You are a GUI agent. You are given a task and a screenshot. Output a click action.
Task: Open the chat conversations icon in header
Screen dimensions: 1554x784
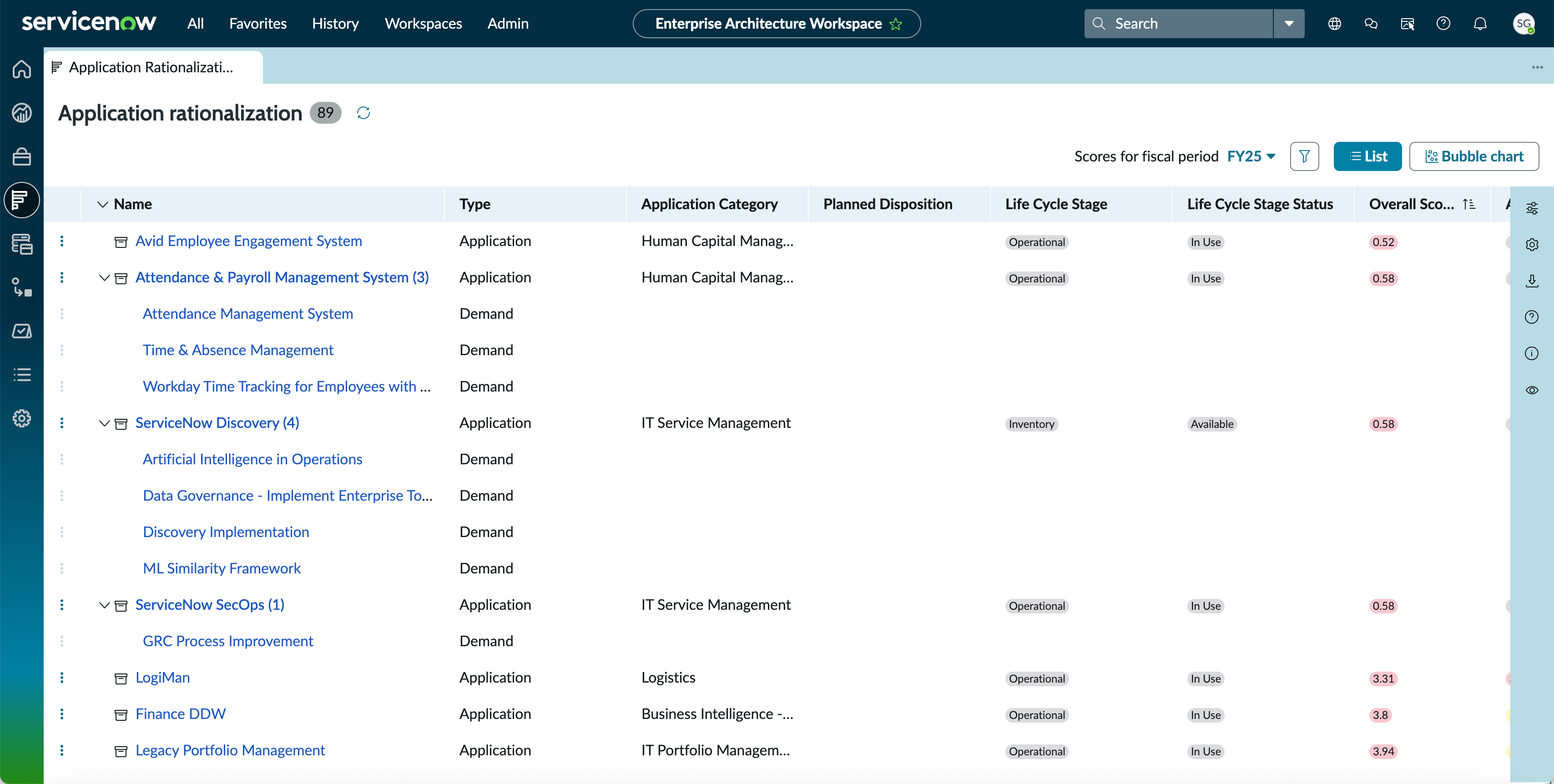point(1371,24)
